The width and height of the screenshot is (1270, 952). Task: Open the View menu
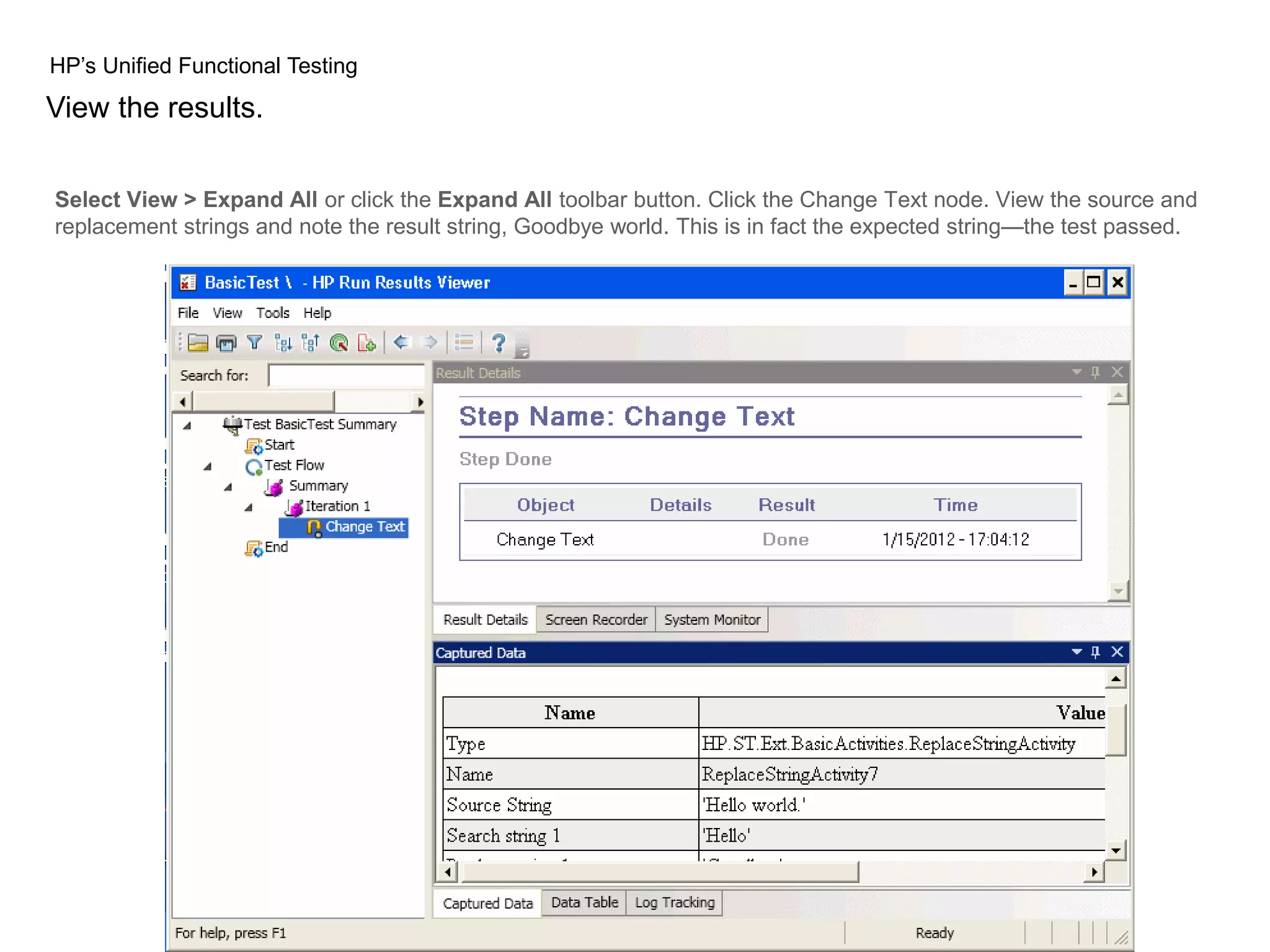pos(227,313)
